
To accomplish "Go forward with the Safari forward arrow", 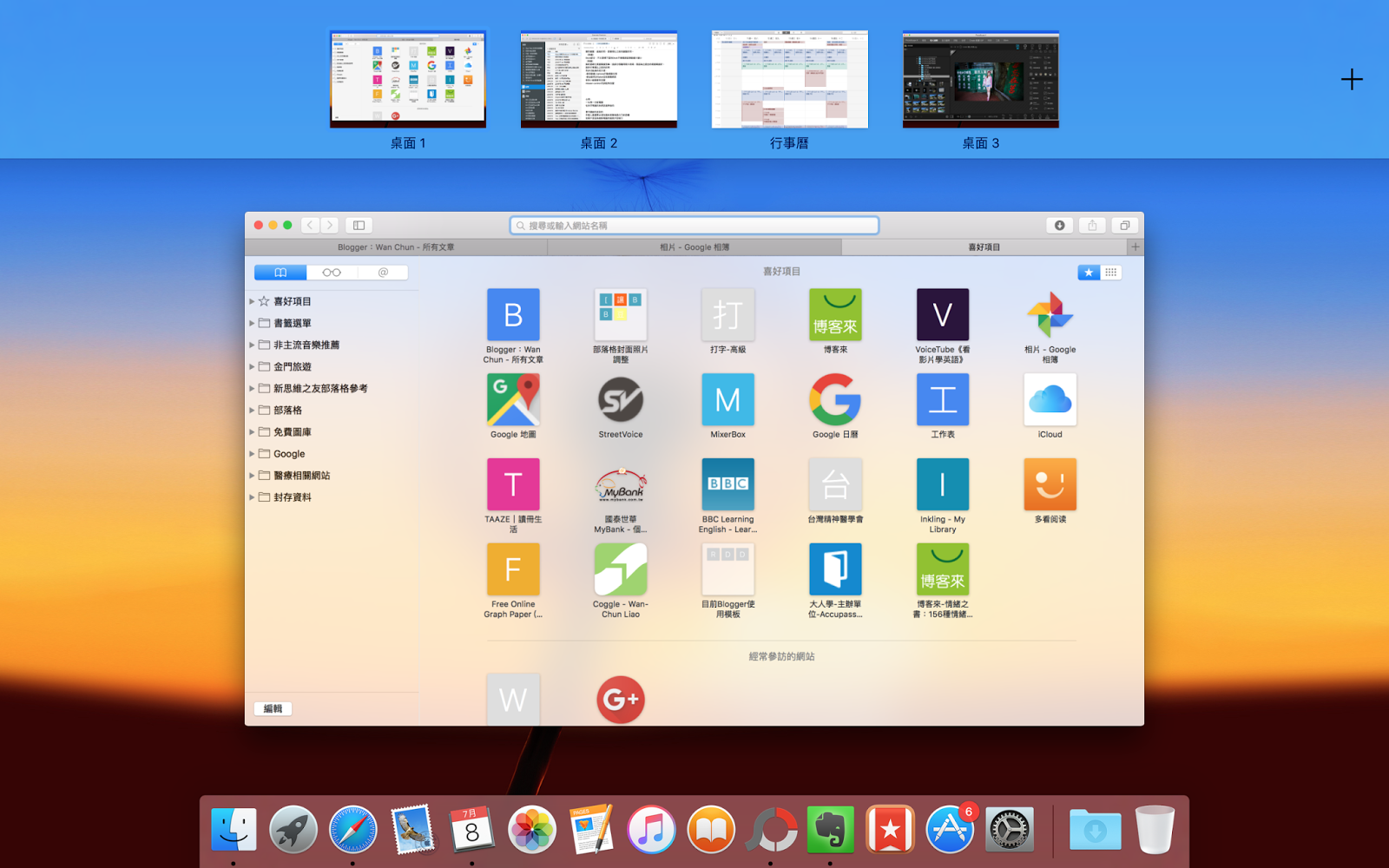I will coord(330,225).
